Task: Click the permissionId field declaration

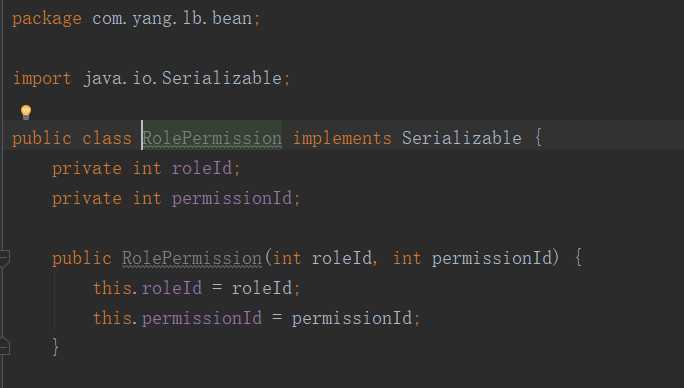Action: 232,199
